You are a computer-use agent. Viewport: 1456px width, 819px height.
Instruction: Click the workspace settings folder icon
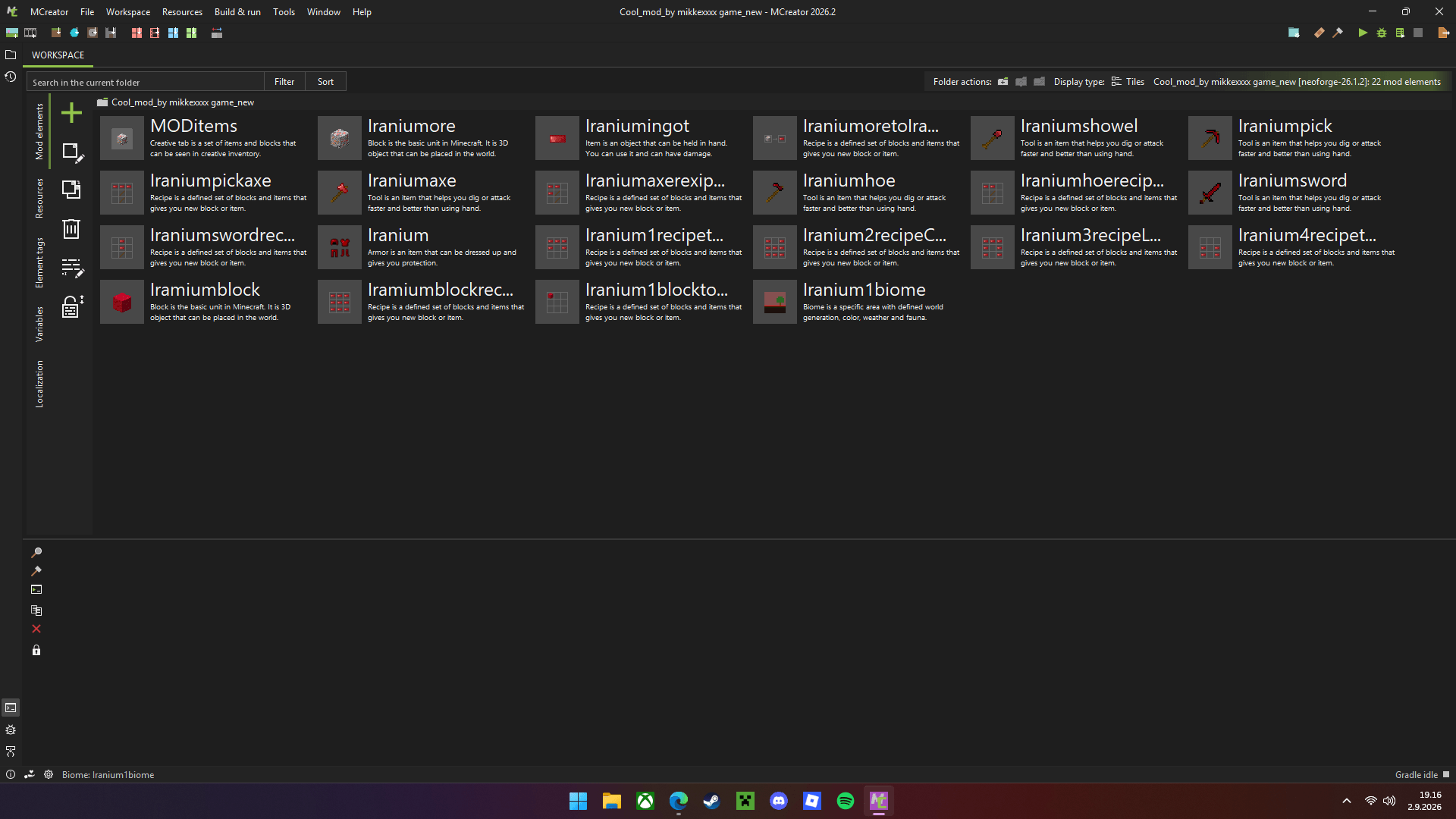[1294, 33]
